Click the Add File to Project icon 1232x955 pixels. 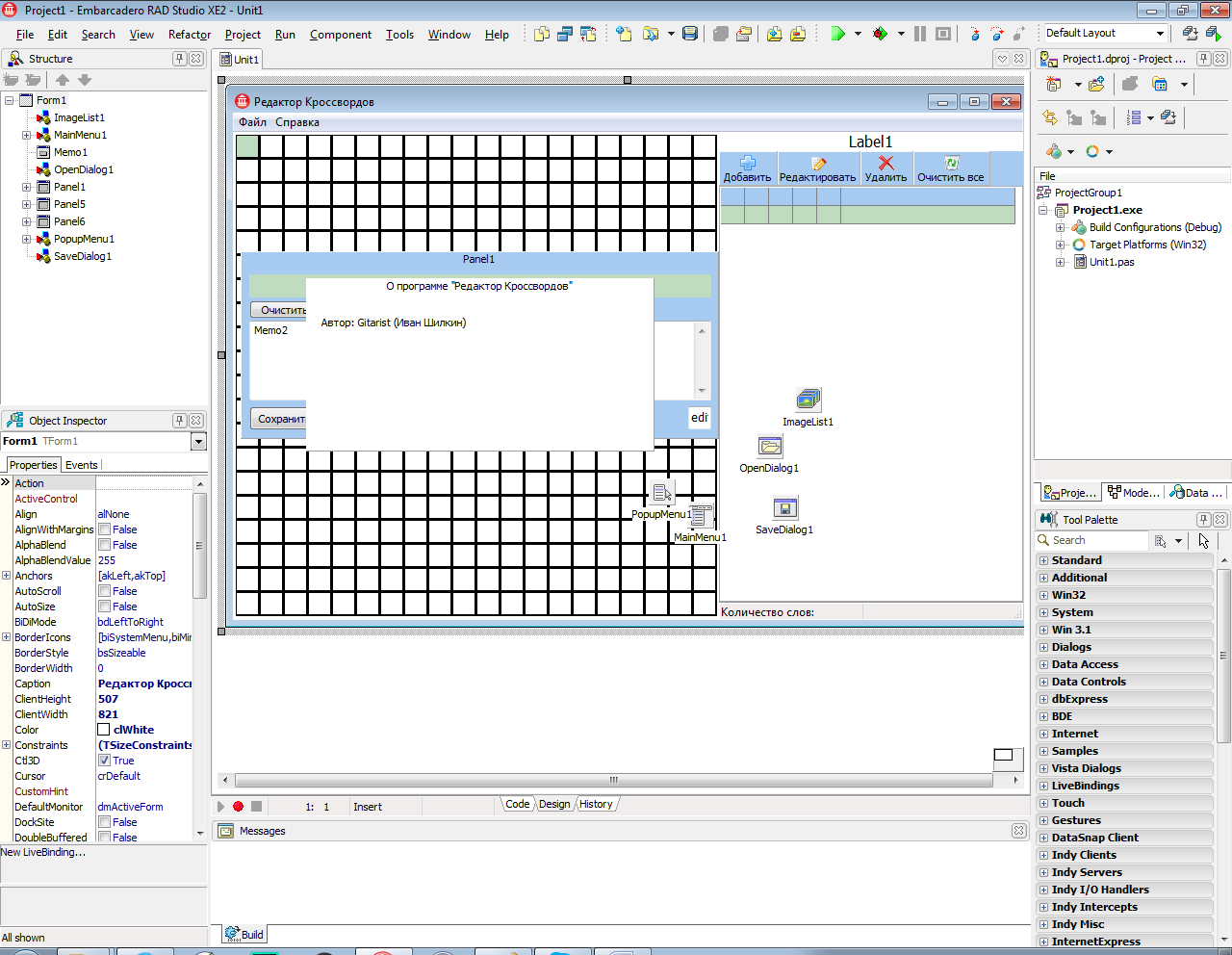pos(775,34)
